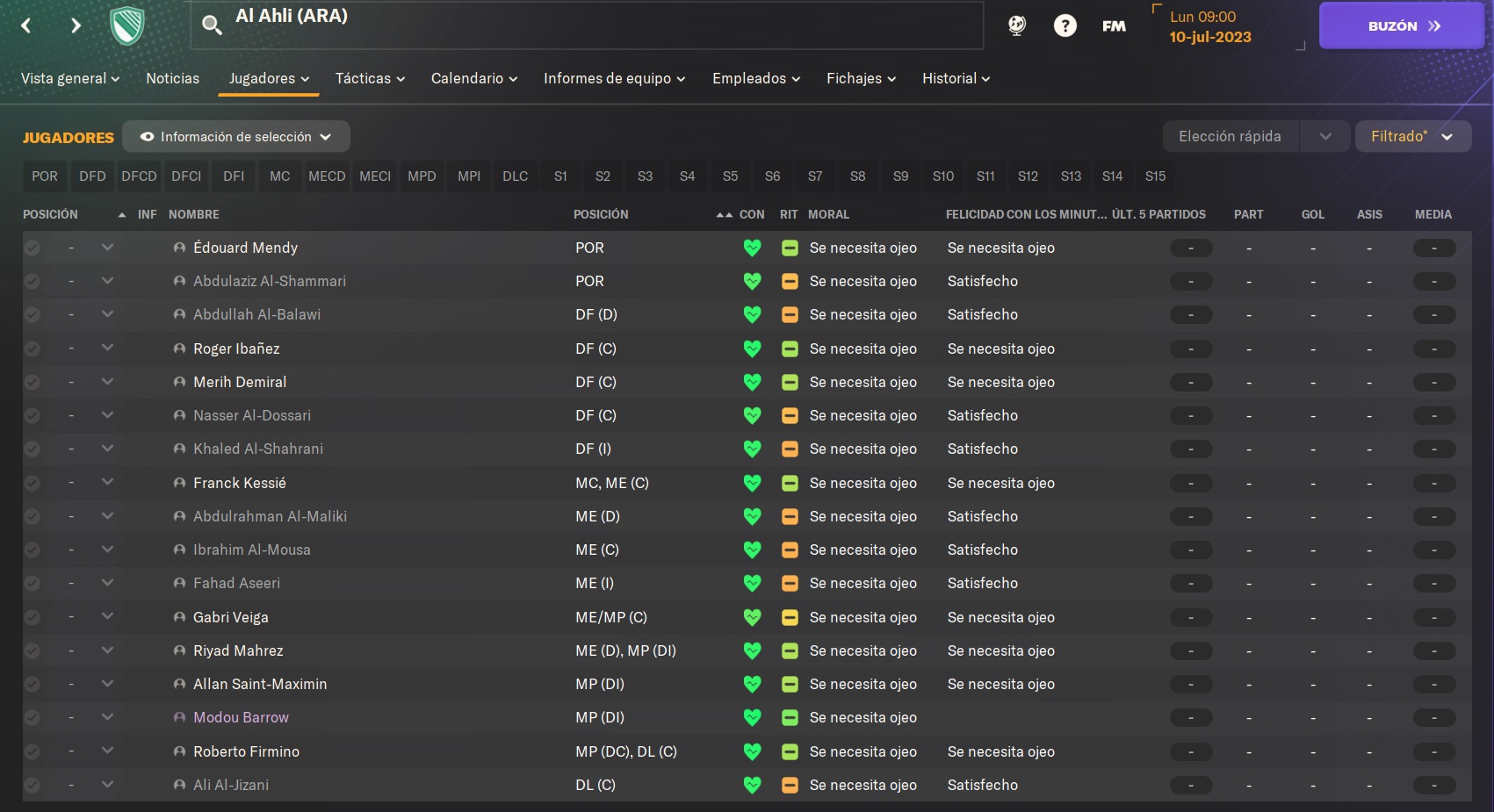Open the date 10-jul-2023 calendar

pos(1210,37)
